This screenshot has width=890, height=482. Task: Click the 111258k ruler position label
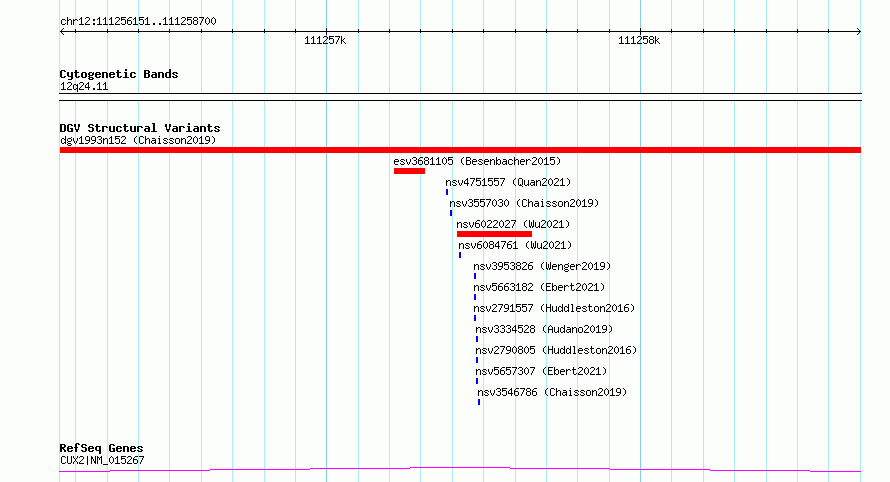pos(639,40)
